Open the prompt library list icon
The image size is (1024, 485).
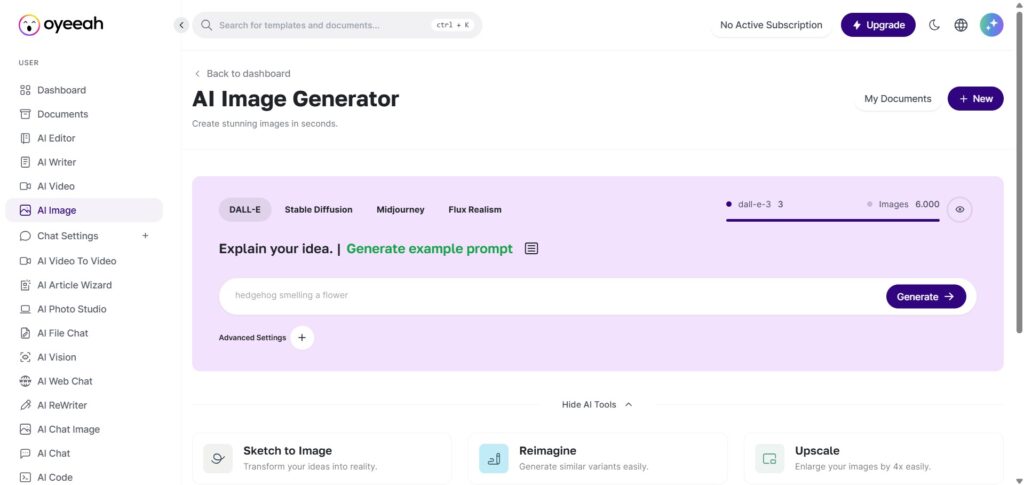point(532,249)
